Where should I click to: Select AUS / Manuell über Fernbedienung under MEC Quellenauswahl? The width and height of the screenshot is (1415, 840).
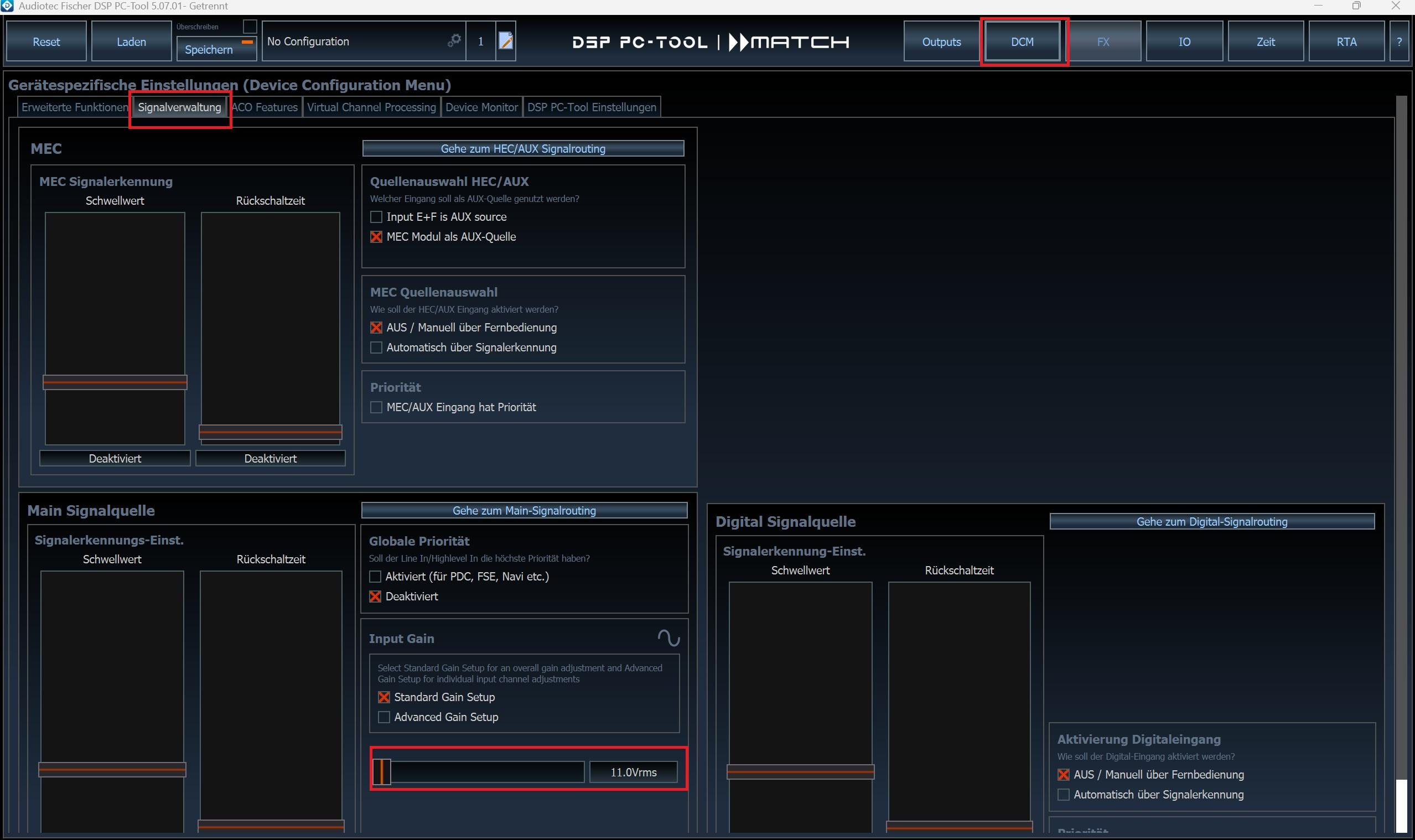pyautogui.click(x=376, y=327)
